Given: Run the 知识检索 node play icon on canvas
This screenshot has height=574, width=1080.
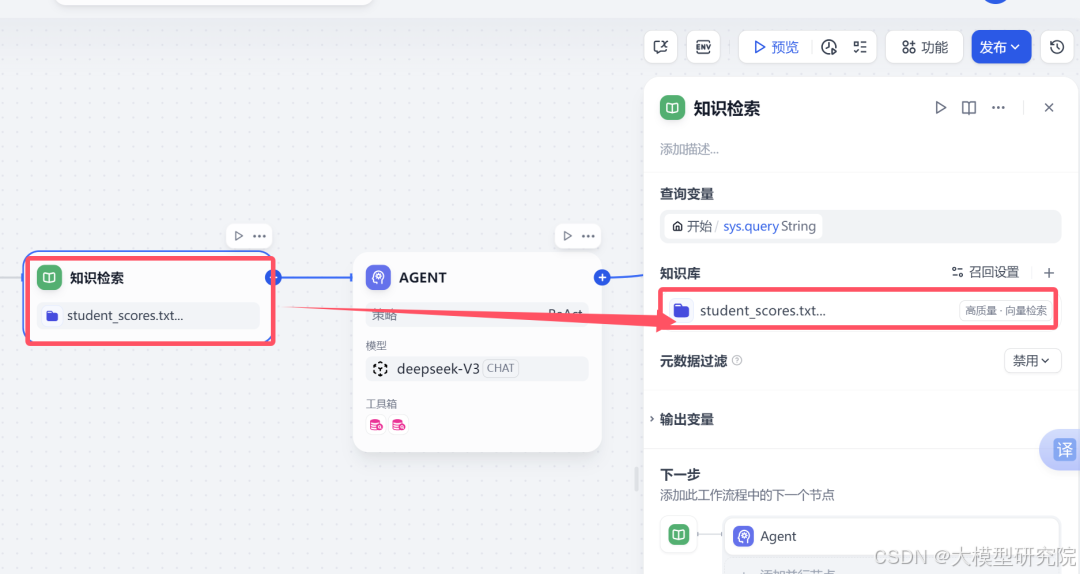Looking at the screenshot, I should pos(238,236).
